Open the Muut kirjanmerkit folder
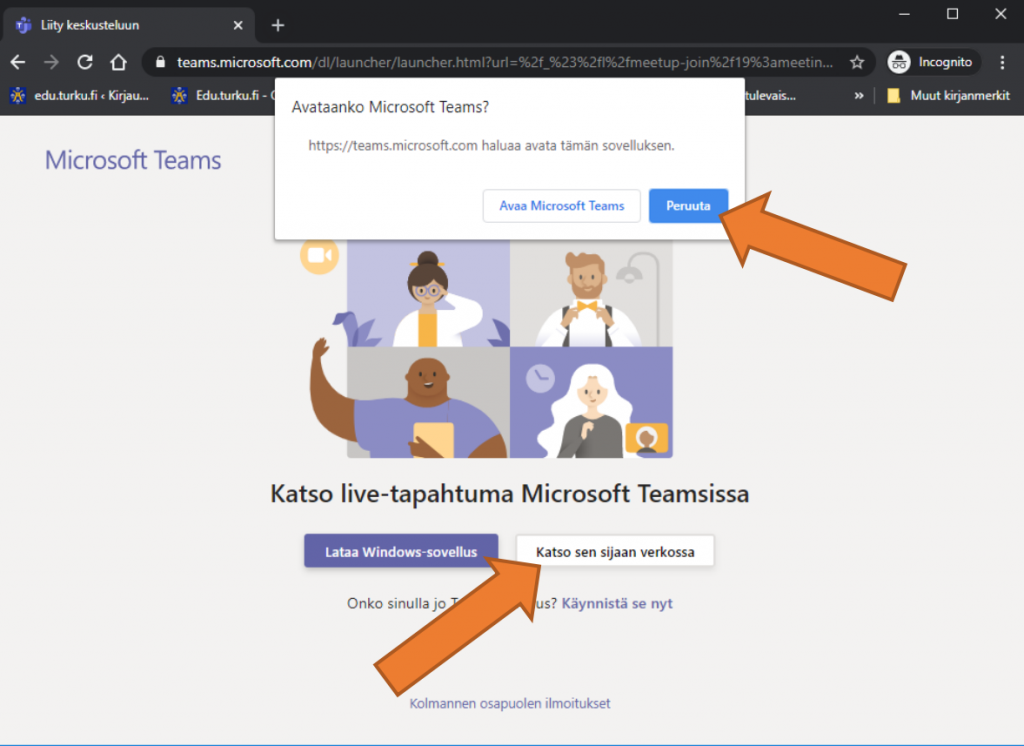 click(948, 95)
